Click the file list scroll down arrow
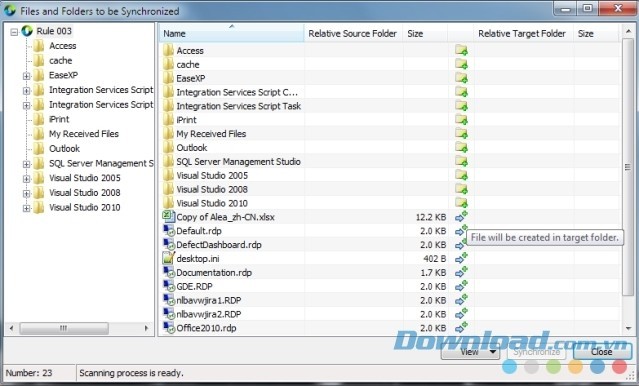 [x=628, y=328]
